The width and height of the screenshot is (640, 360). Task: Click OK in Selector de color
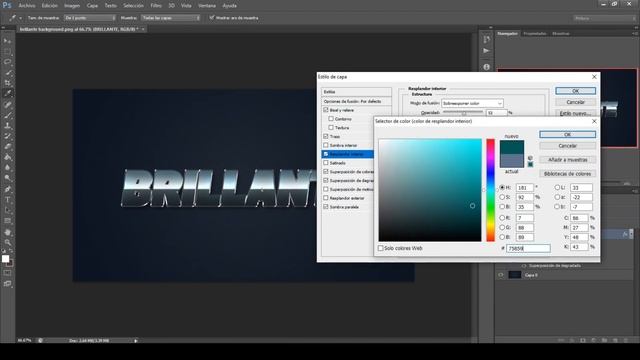pos(567,134)
